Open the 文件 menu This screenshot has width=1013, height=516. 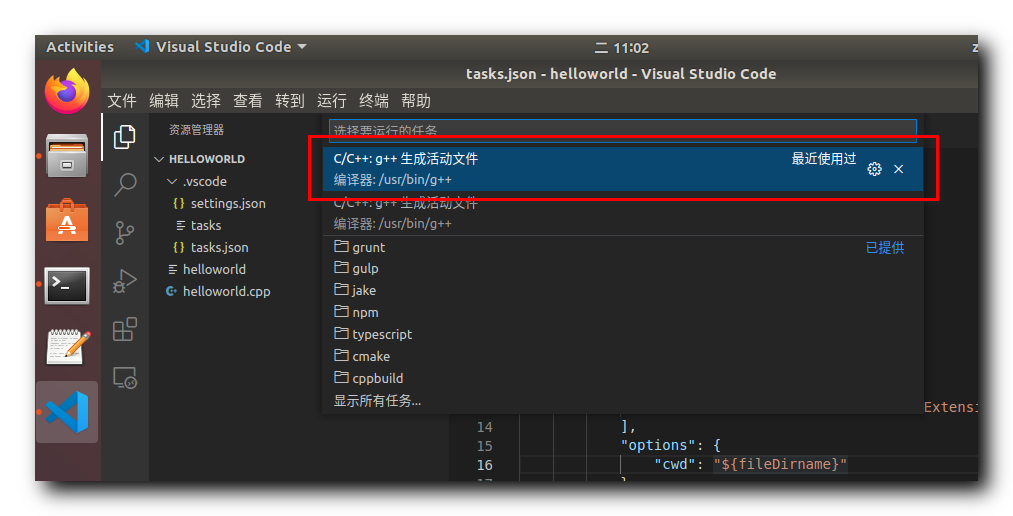121,101
